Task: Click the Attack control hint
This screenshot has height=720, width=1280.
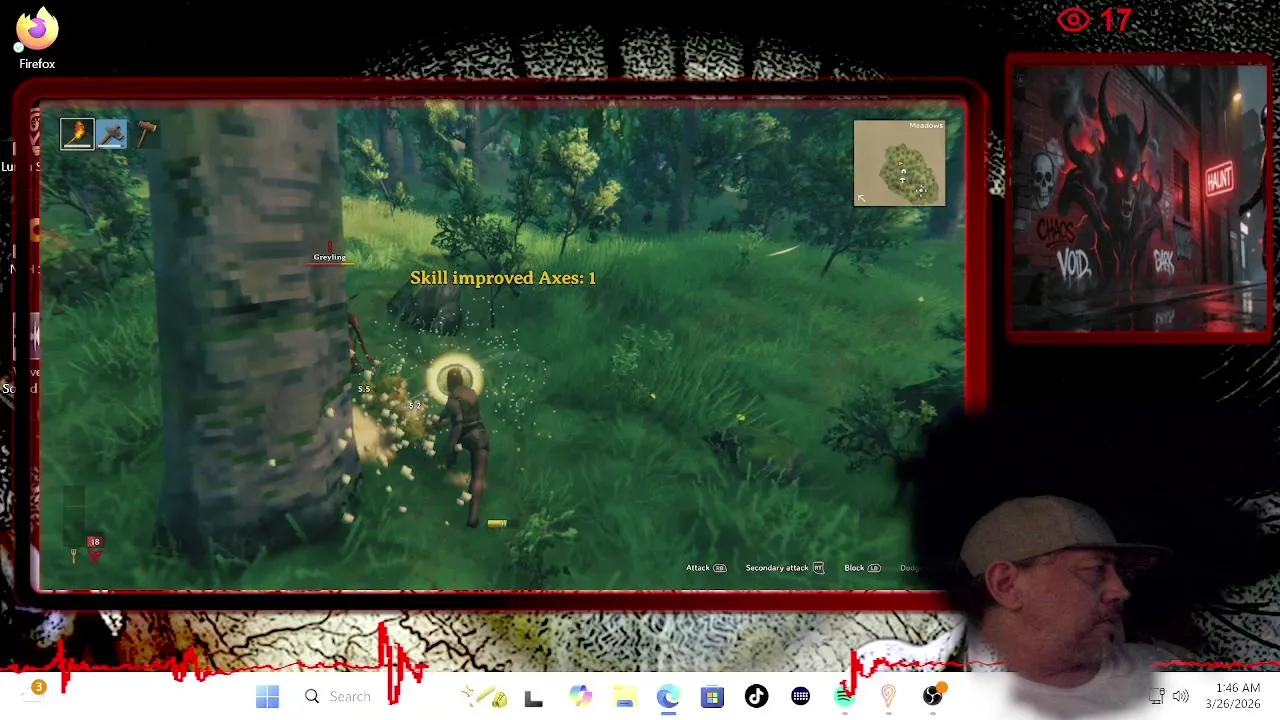Action: [x=706, y=568]
